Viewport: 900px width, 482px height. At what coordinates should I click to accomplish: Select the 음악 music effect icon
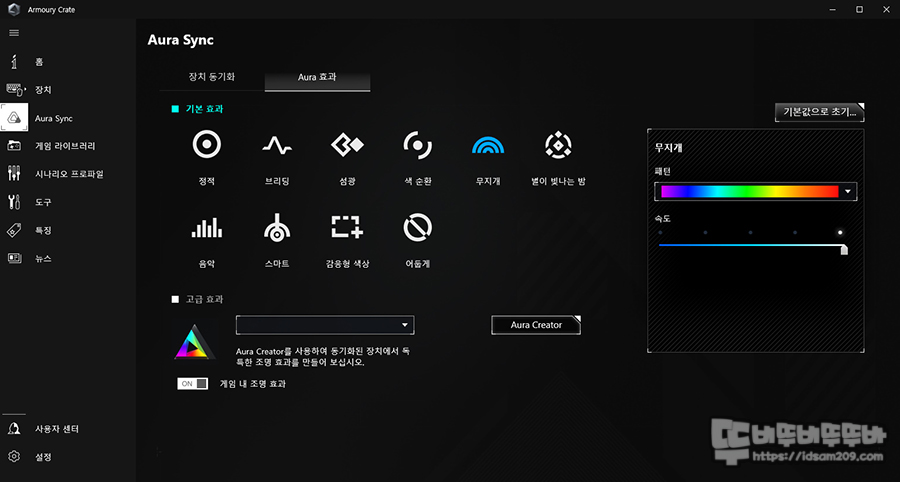coord(207,228)
